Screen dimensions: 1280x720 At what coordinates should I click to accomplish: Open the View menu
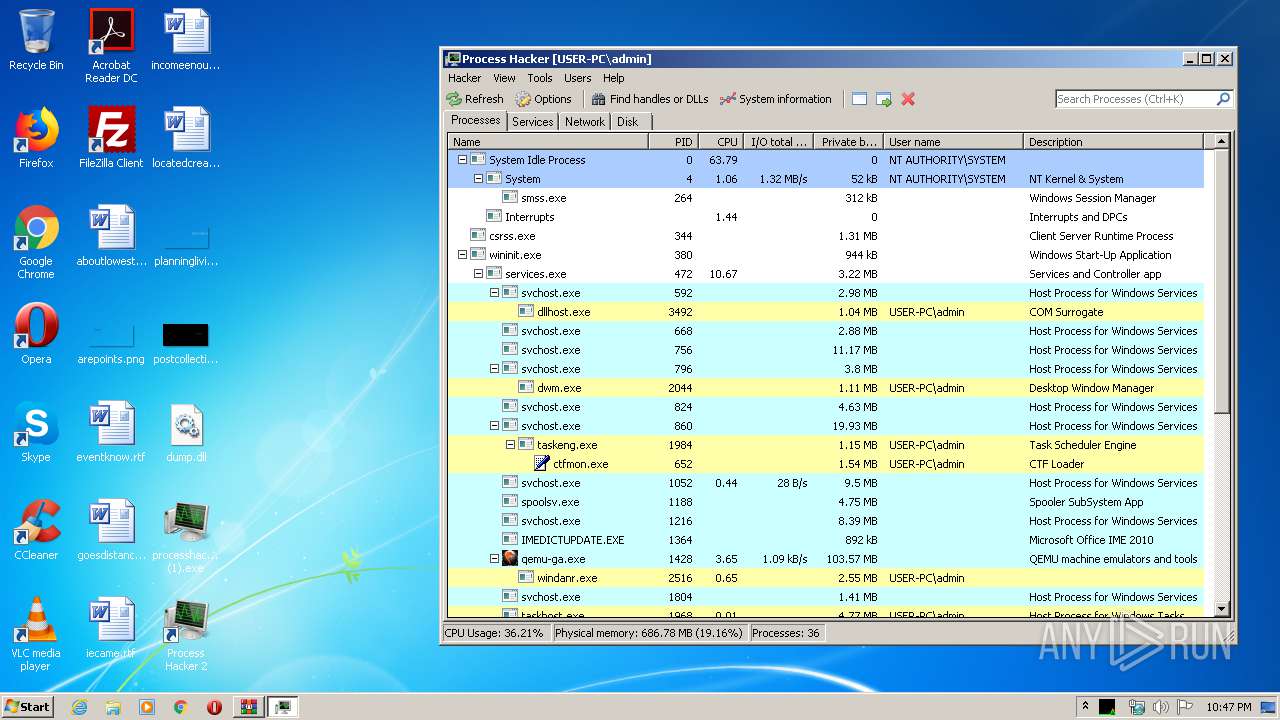[504, 78]
